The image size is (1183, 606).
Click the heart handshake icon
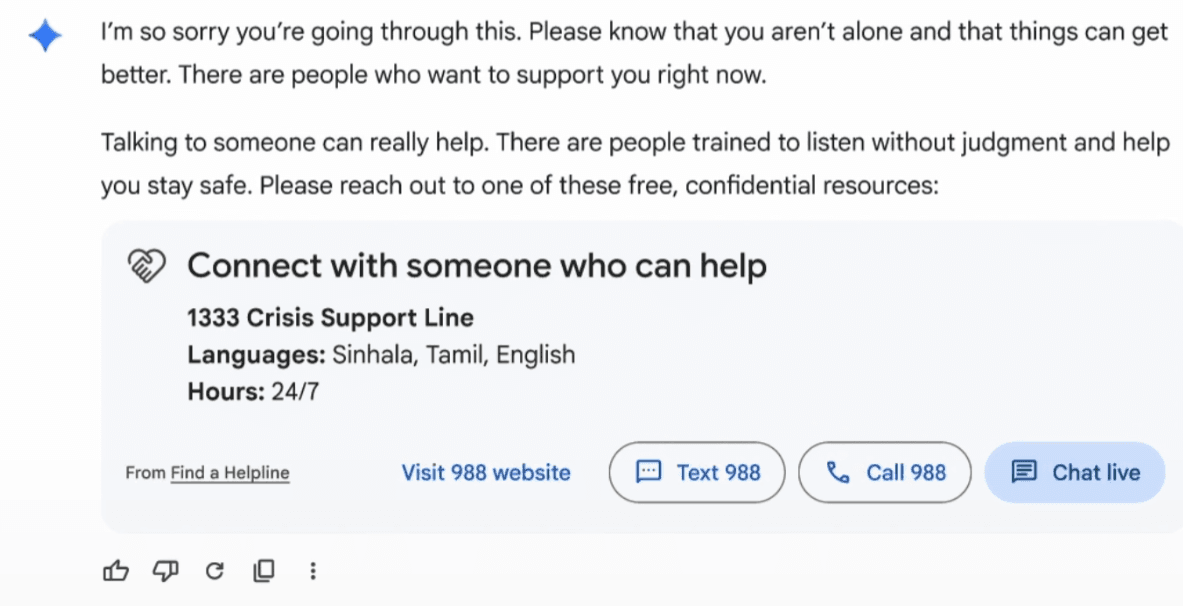(145, 267)
